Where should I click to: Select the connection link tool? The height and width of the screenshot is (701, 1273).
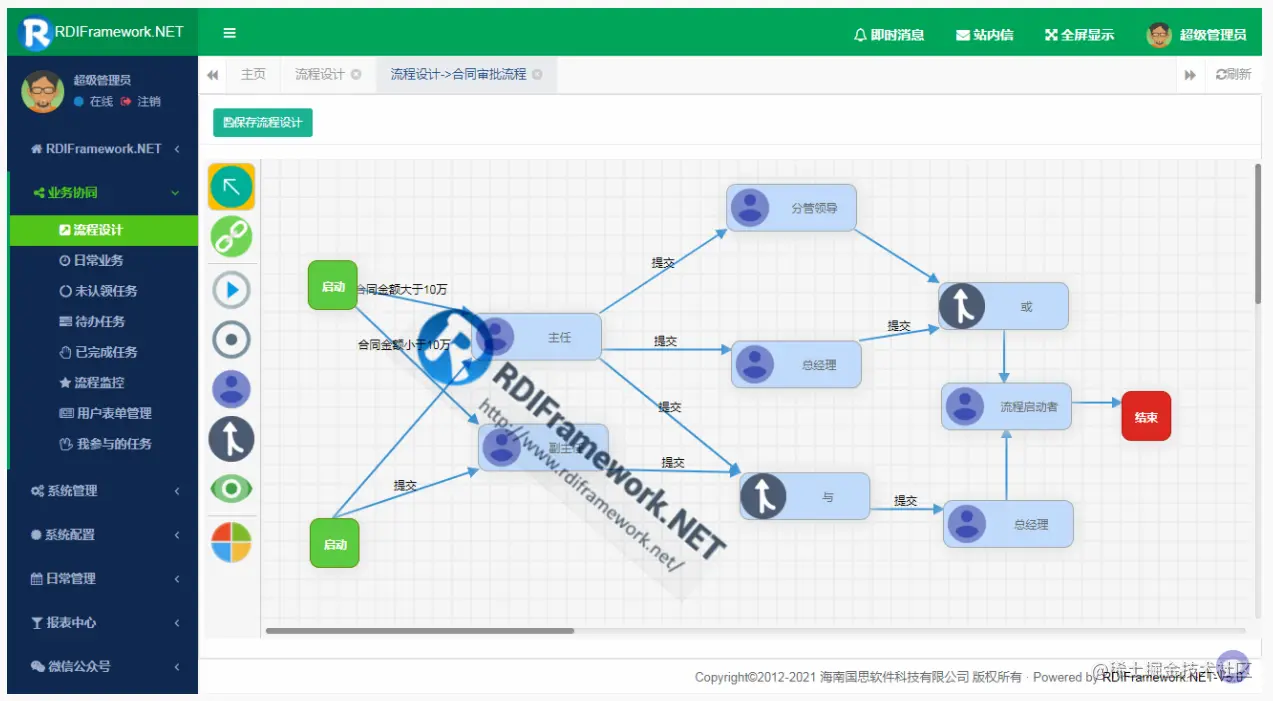pyautogui.click(x=231, y=237)
